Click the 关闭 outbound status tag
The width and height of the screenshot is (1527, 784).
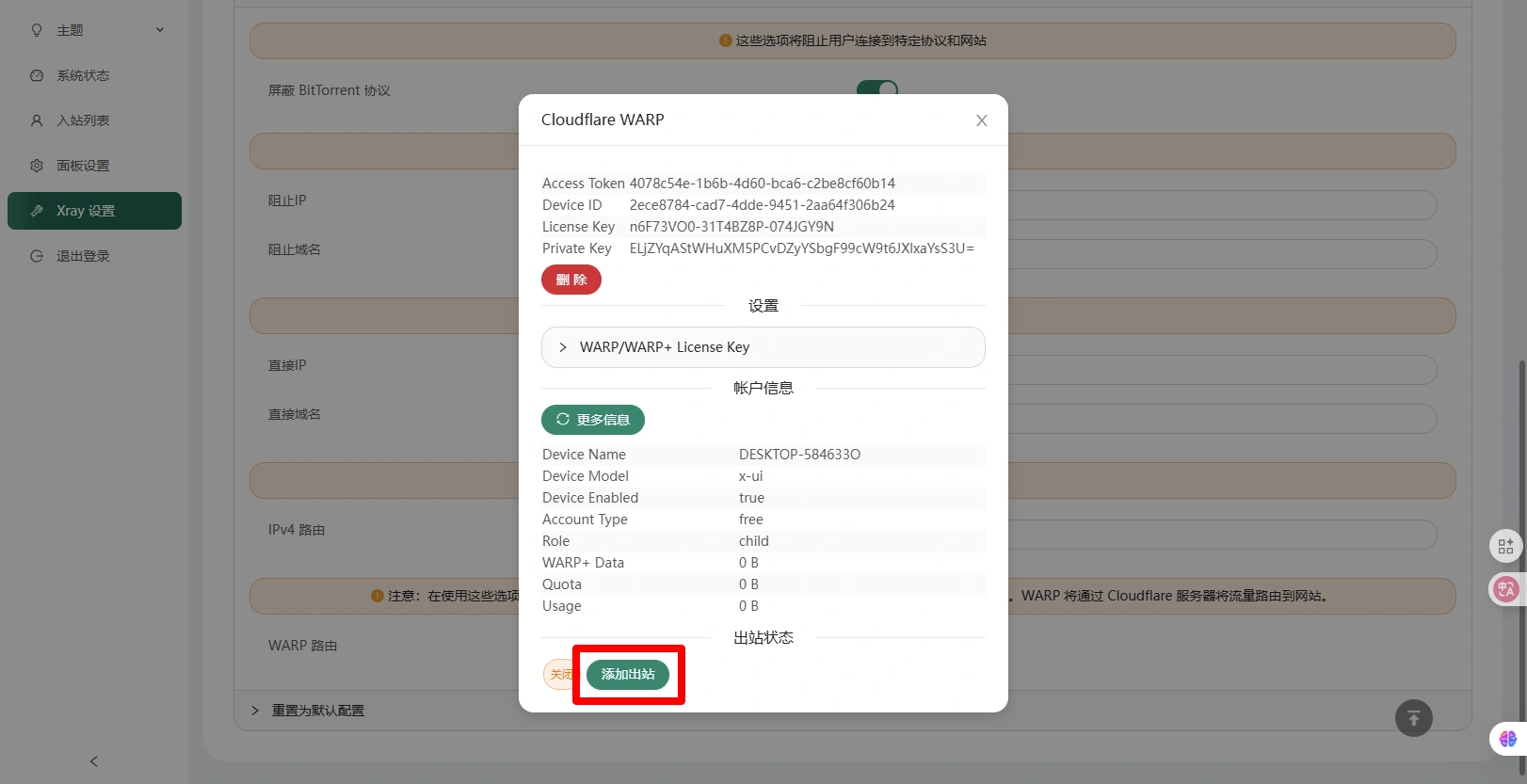click(x=559, y=674)
